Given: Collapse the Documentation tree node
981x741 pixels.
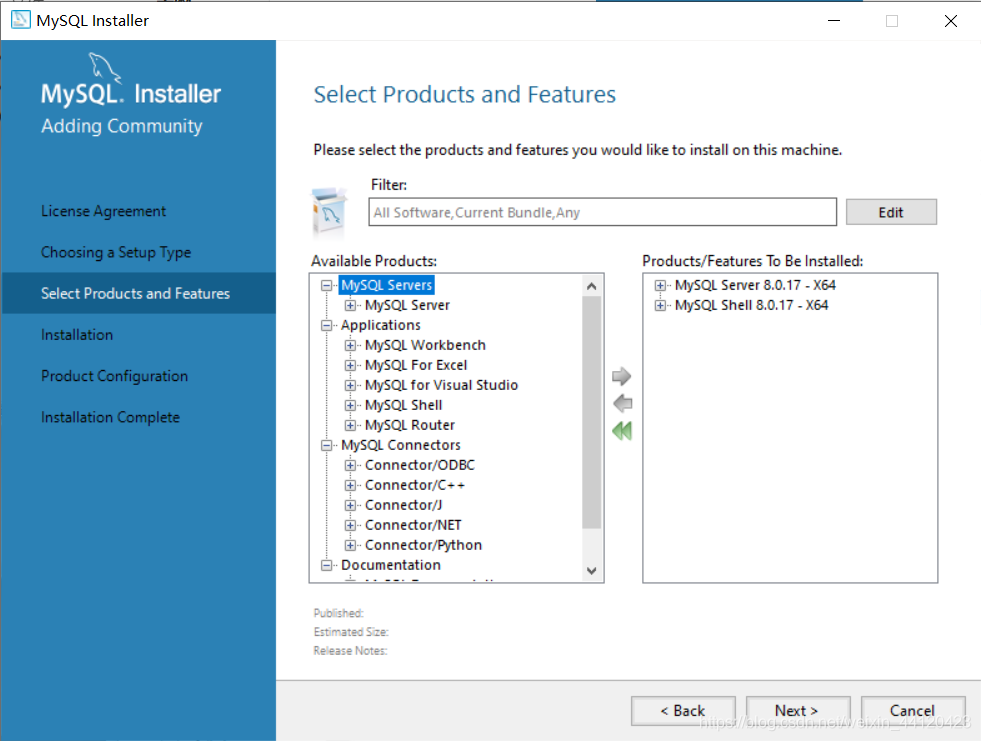Looking at the screenshot, I should click(x=326, y=566).
